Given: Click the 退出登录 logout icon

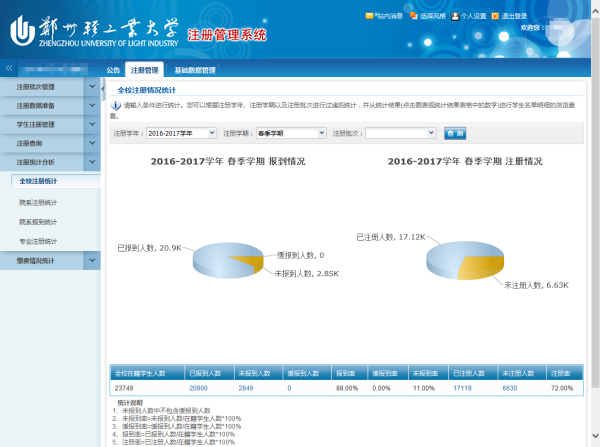Looking at the screenshot, I should [x=496, y=16].
